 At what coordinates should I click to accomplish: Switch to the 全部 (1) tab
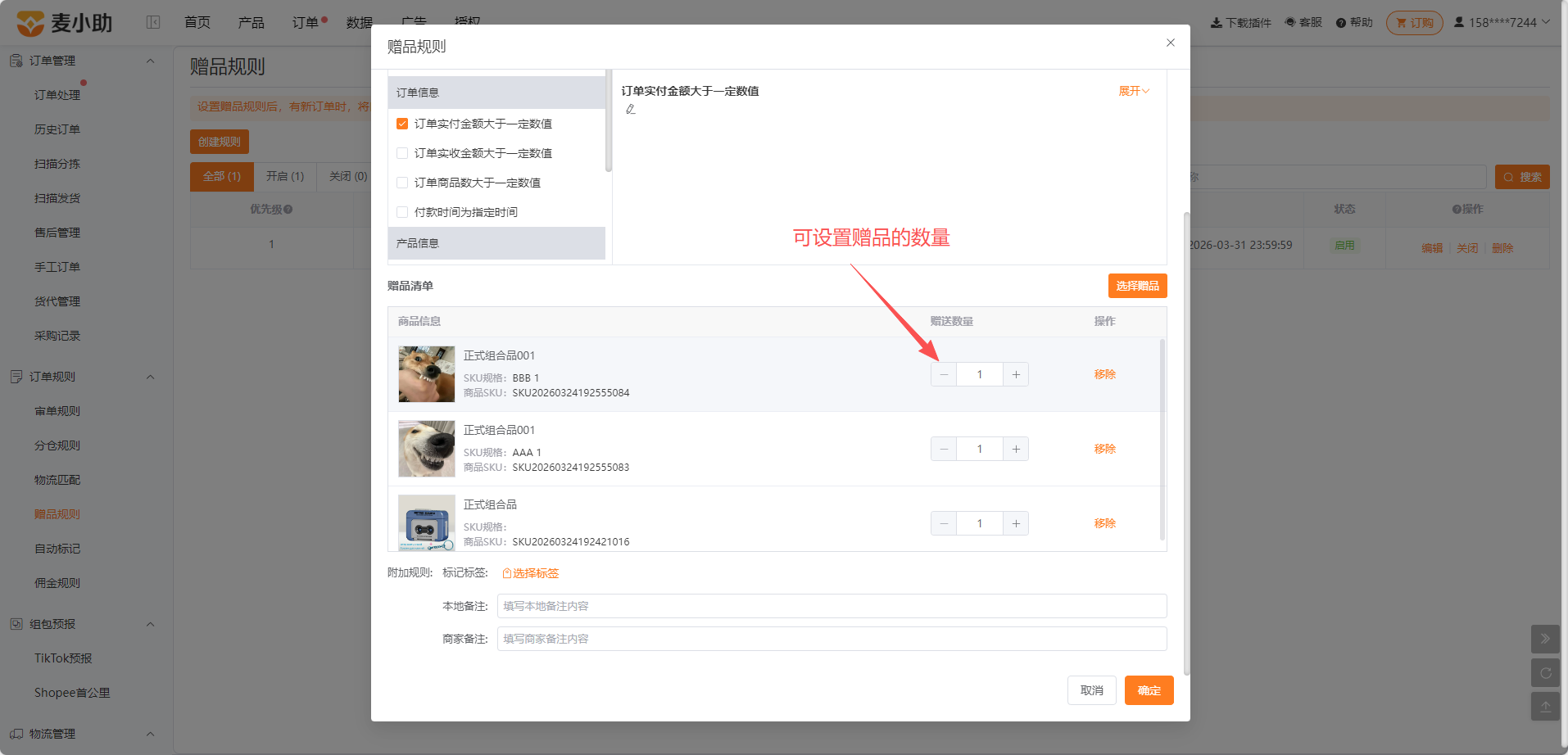222,176
